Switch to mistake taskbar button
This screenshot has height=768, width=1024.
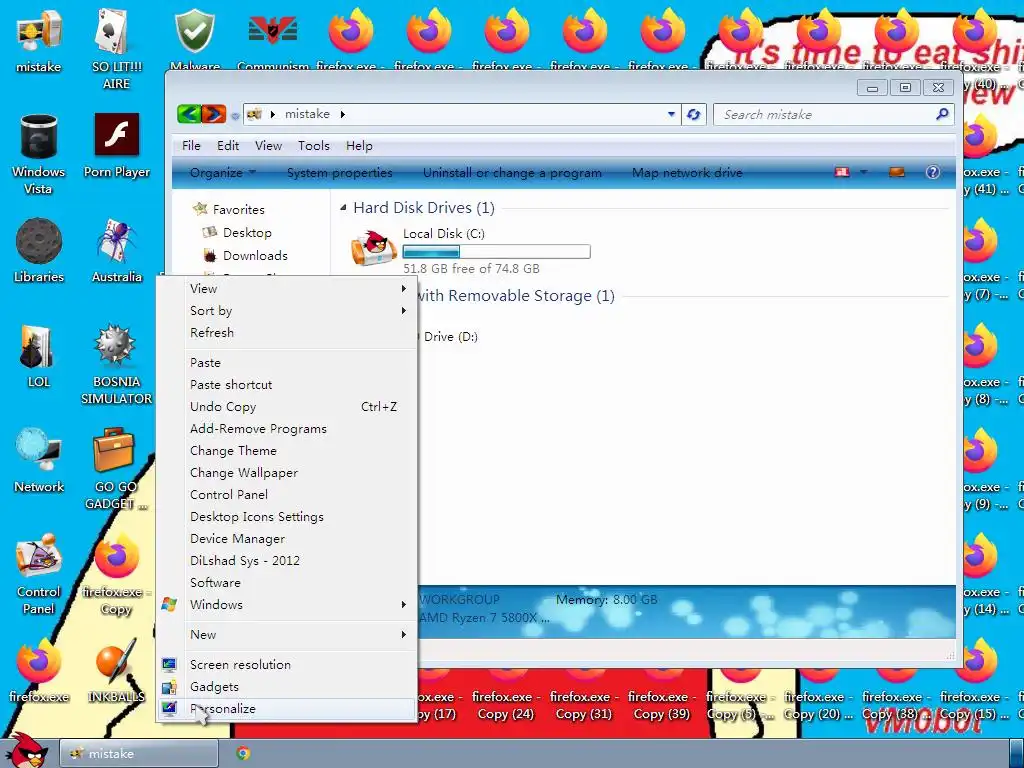tap(139, 753)
